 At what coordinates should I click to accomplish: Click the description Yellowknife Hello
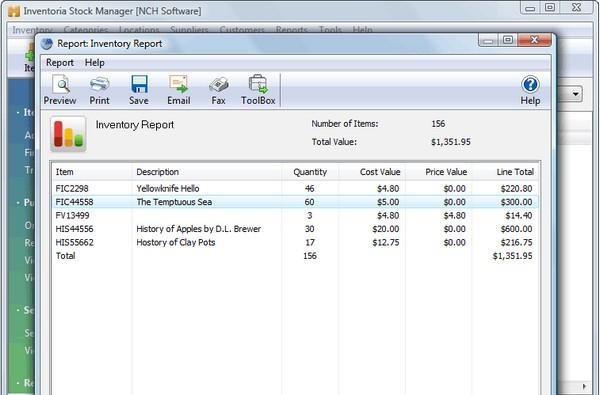168,188
